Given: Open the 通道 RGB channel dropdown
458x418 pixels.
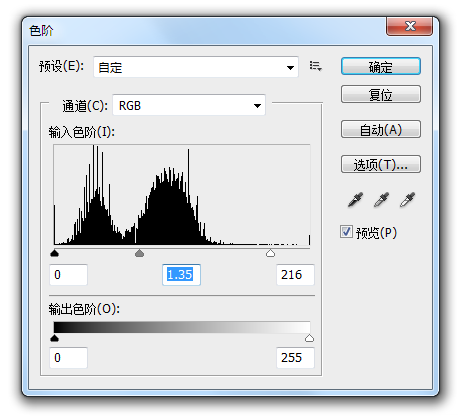Looking at the screenshot, I should tap(189, 105).
